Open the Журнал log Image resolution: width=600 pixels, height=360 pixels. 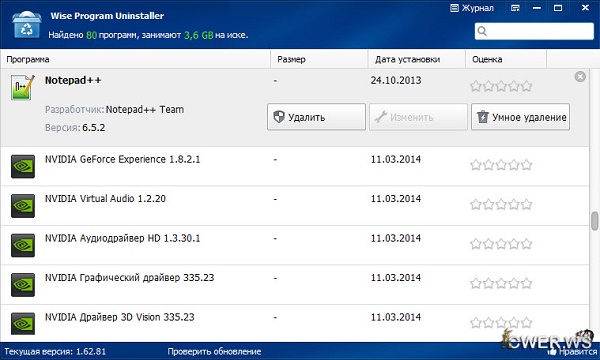tap(472, 8)
